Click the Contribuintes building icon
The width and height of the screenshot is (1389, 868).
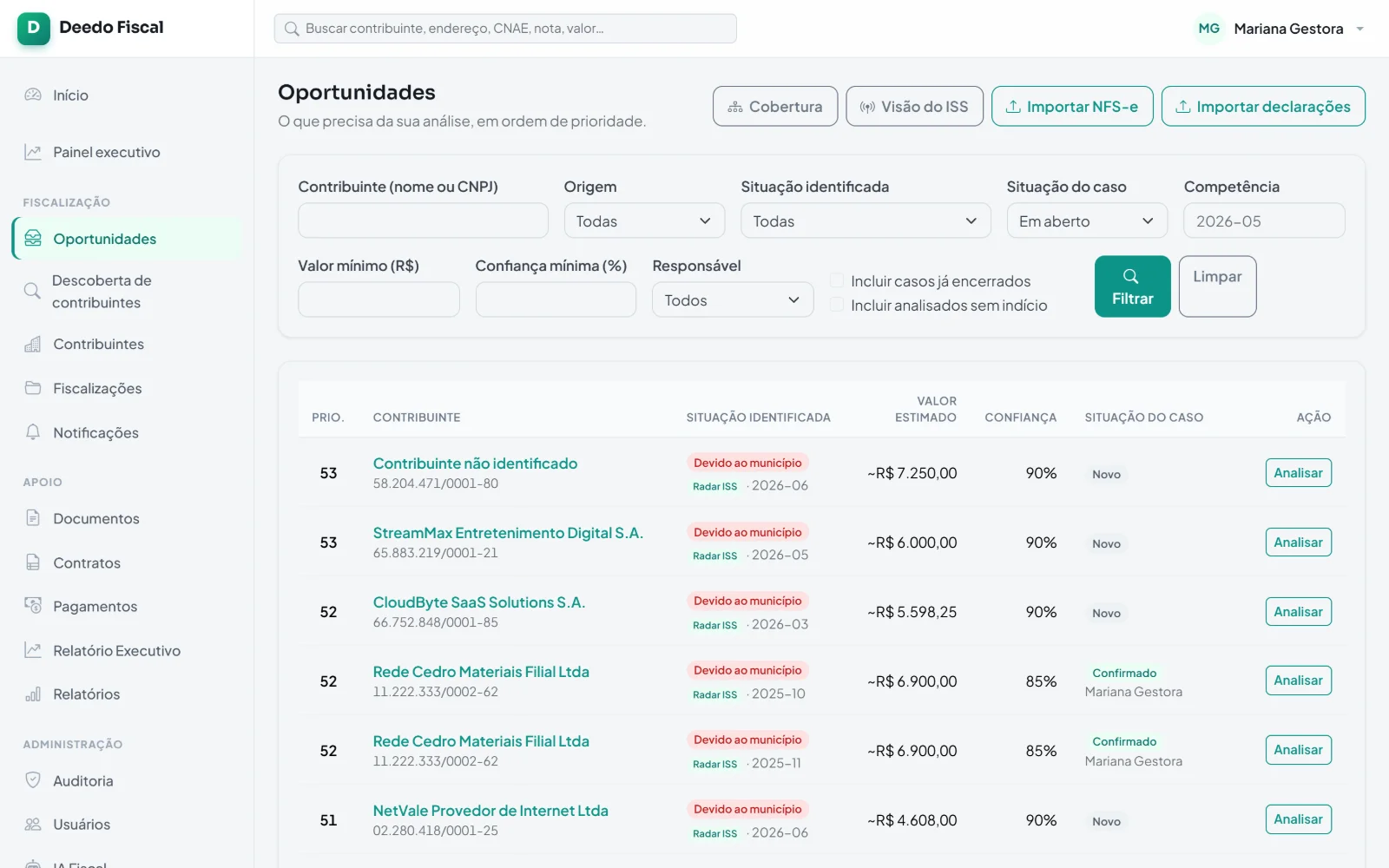pos(33,344)
